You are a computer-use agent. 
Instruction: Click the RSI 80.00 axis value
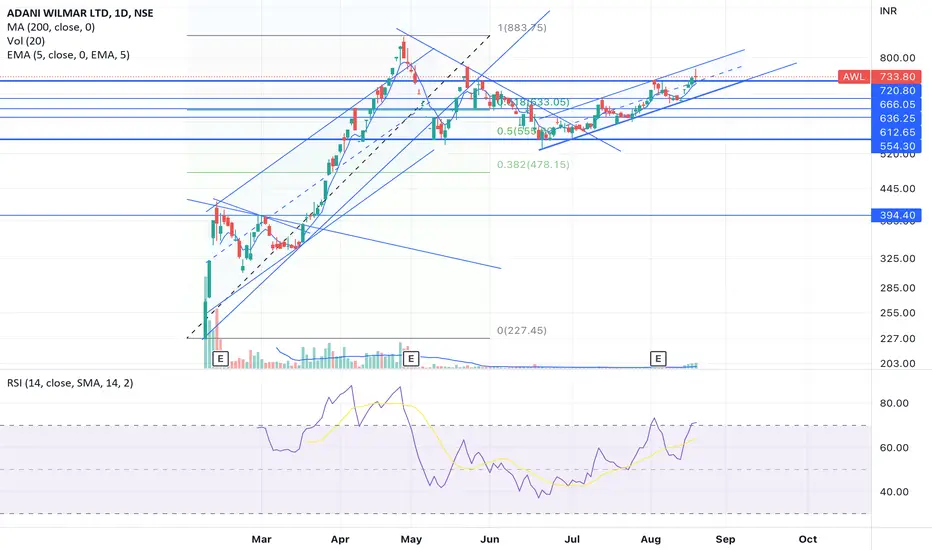click(x=894, y=403)
